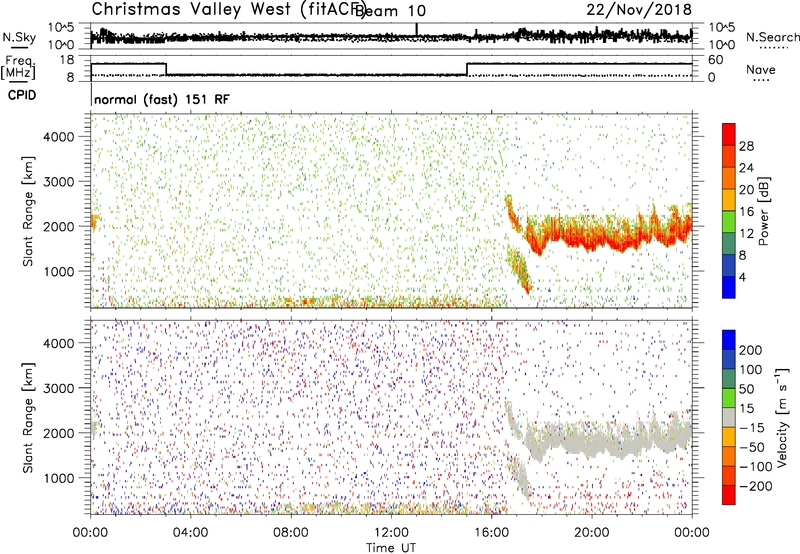Viewport: 800px width, 554px height.
Task: Click the 20:00 time axis label
Action: [x=591, y=533]
